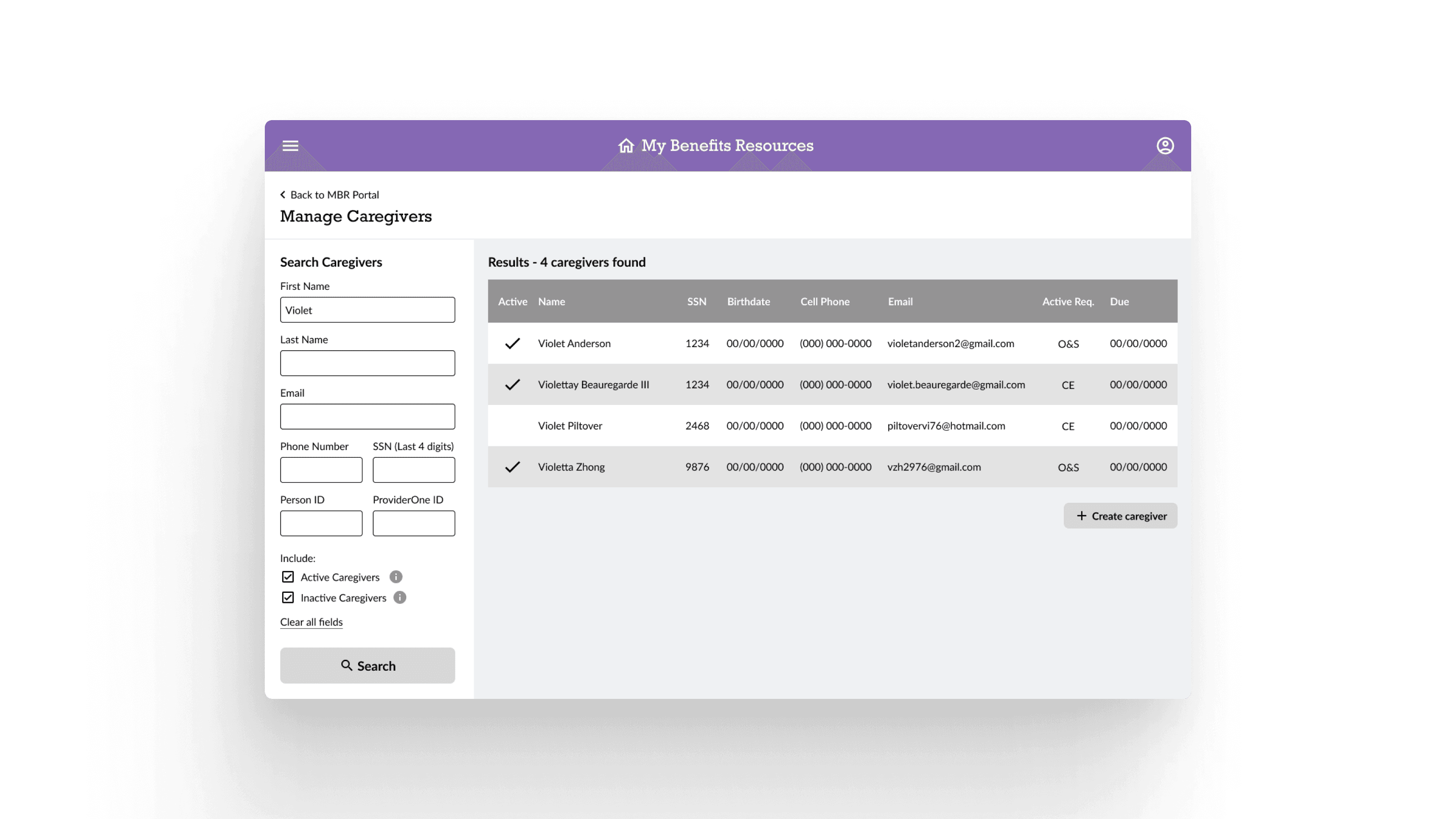Click Create caregiver button
The image size is (1456, 819).
click(1120, 516)
